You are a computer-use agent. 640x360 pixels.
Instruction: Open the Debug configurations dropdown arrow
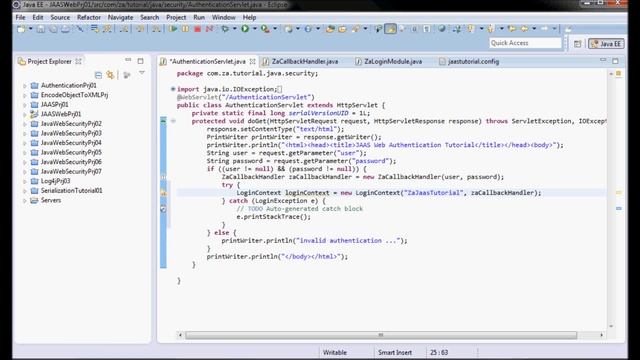[235, 29]
